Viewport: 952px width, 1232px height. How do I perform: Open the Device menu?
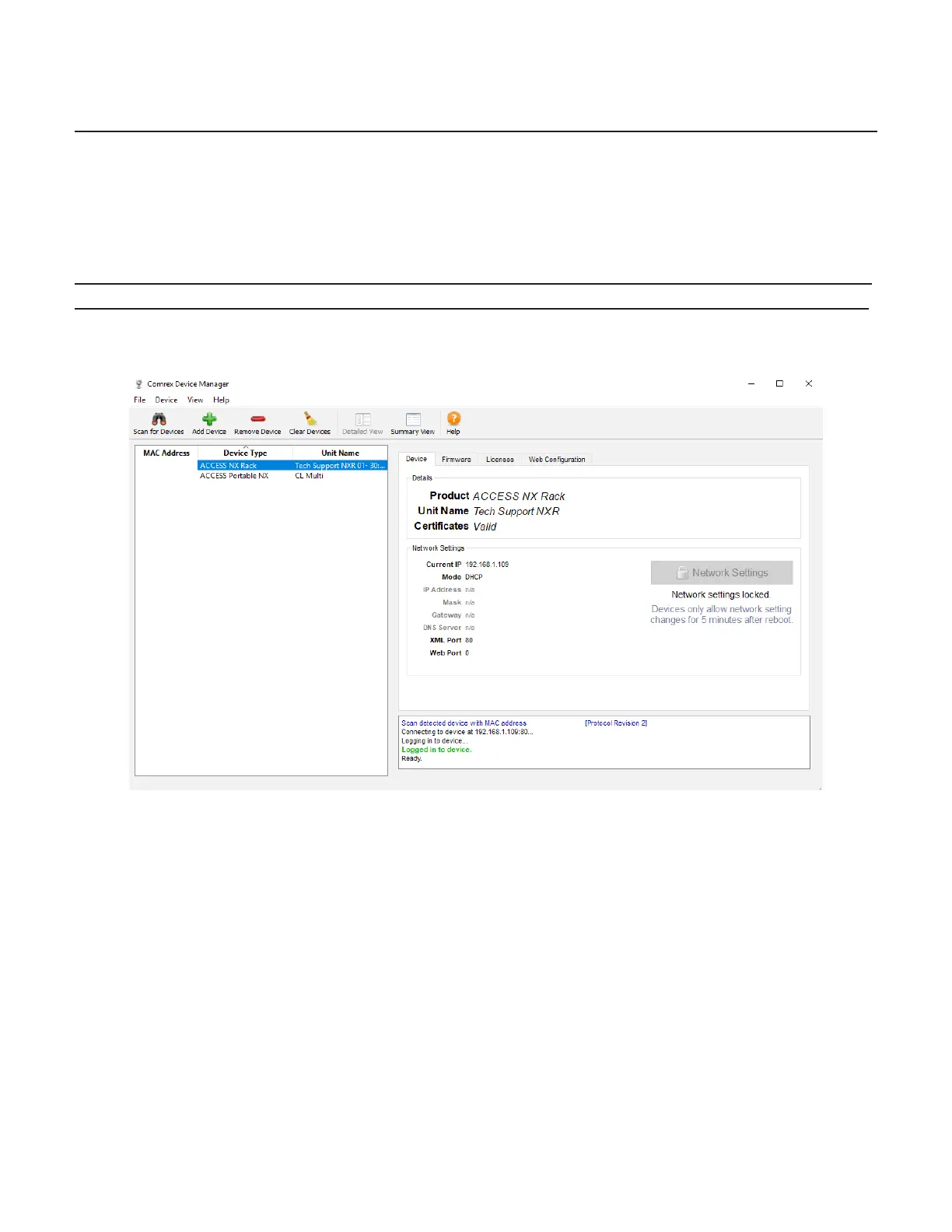(x=166, y=400)
